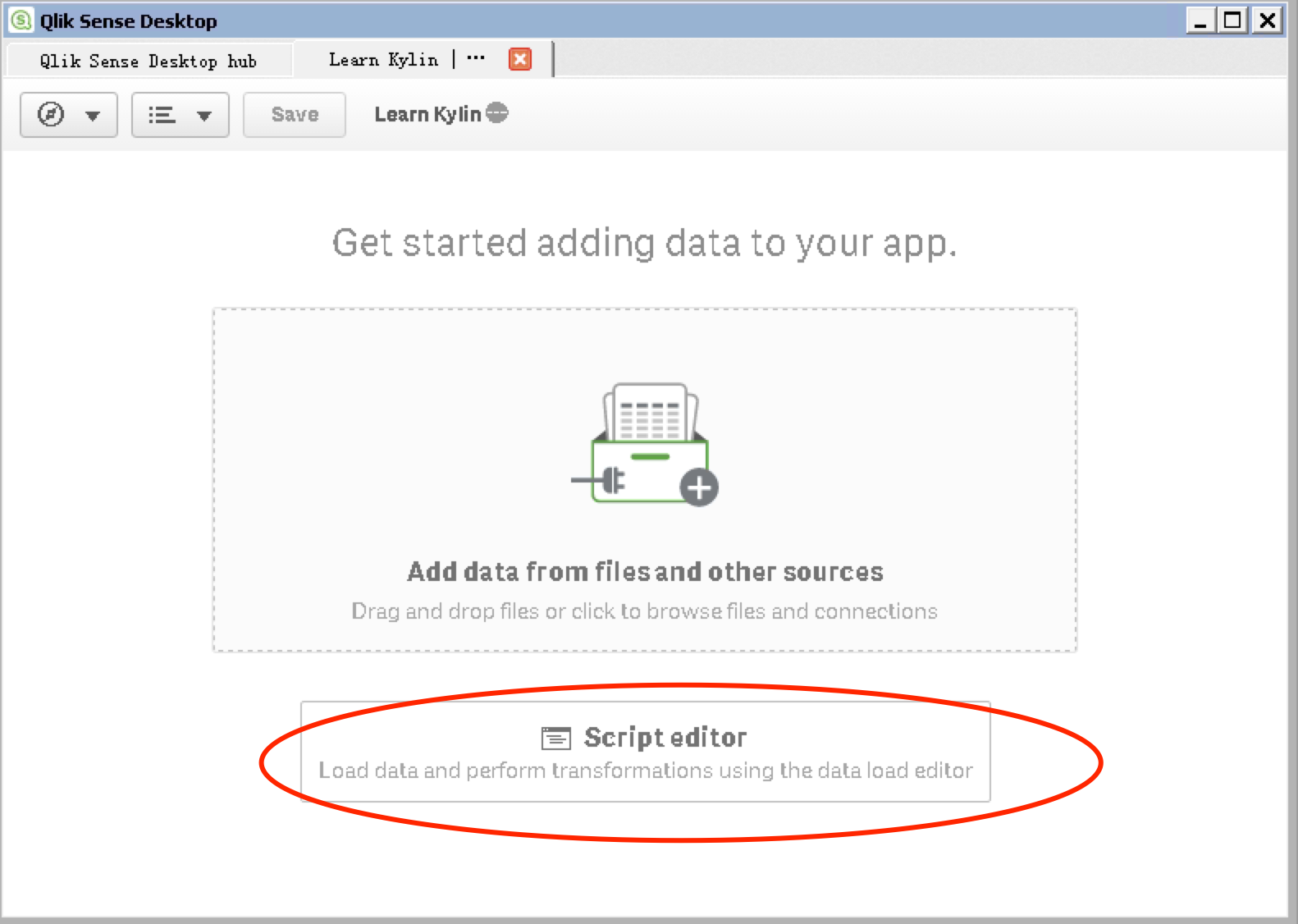
Task: Maximize the Qlik Sense Desktop window
Action: click(1232, 21)
